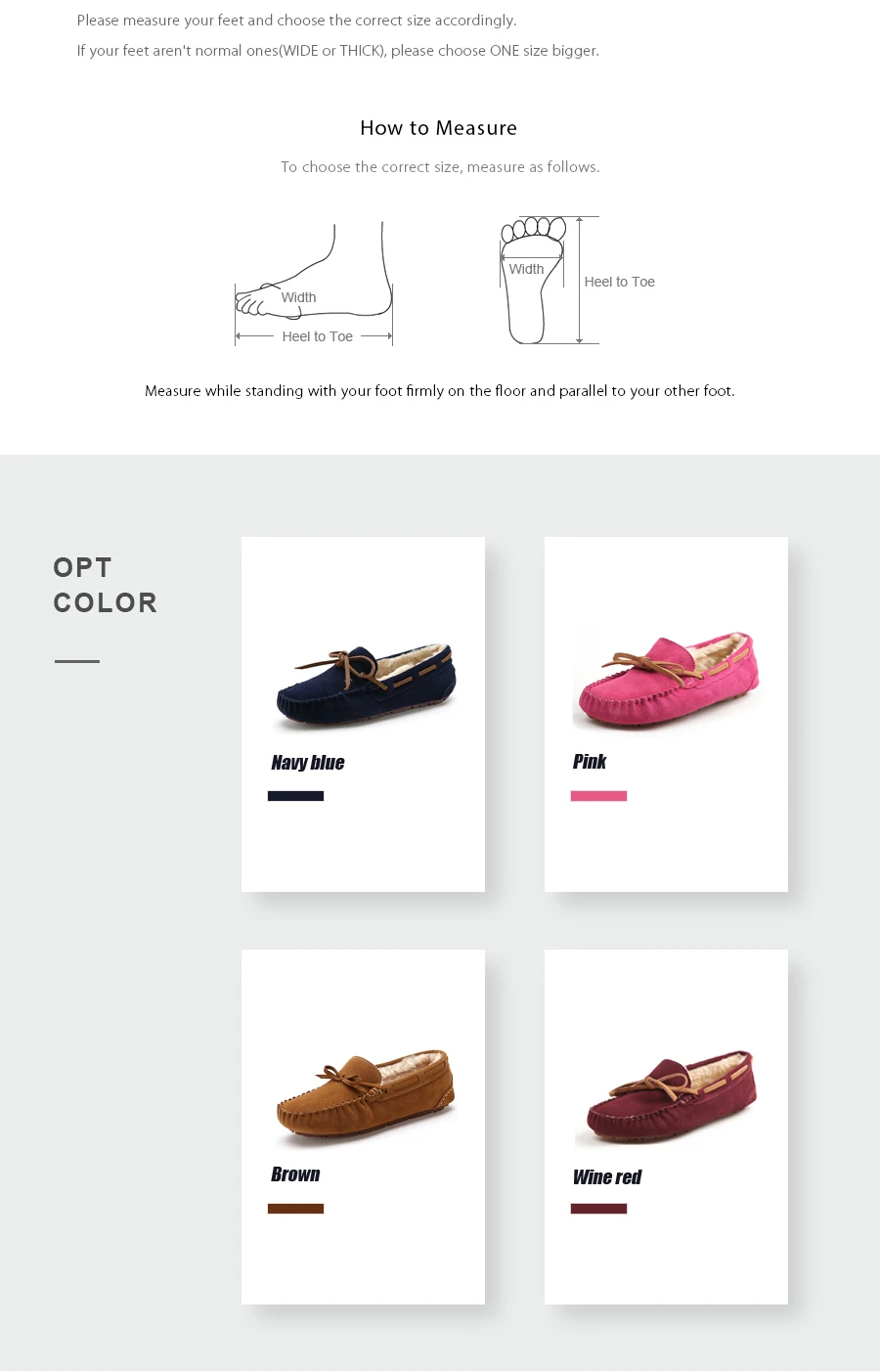Click the 'Brown' label text
Viewport: 880px width, 1372px height.
[x=295, y=1174]
